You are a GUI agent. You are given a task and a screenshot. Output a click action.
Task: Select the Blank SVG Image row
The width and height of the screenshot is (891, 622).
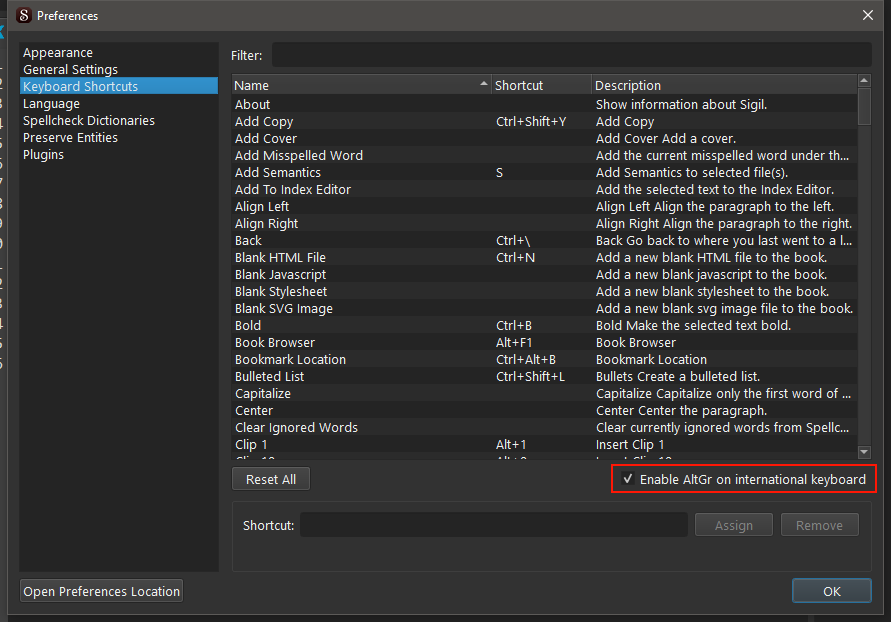pyautogui.click(x=544, y=309)
